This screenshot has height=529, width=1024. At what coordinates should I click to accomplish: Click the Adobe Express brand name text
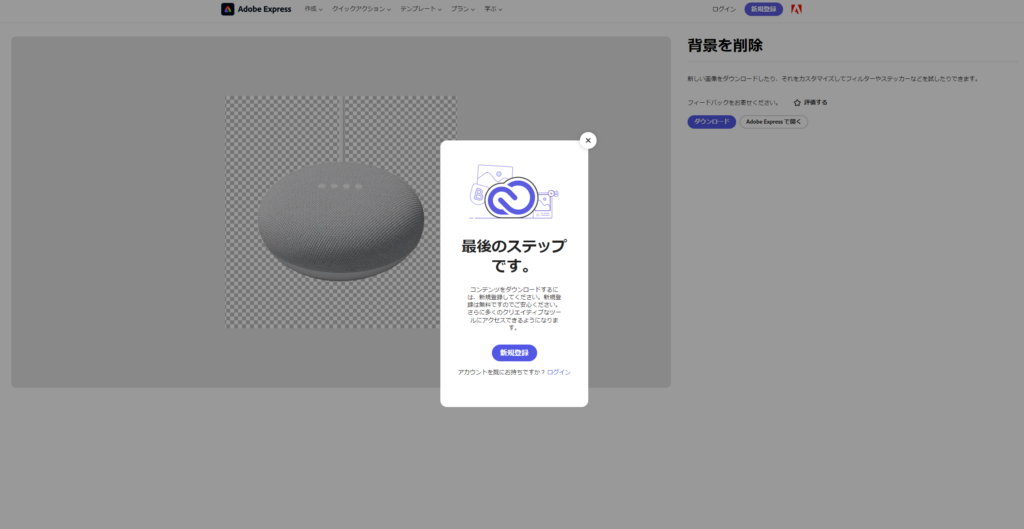265,9
